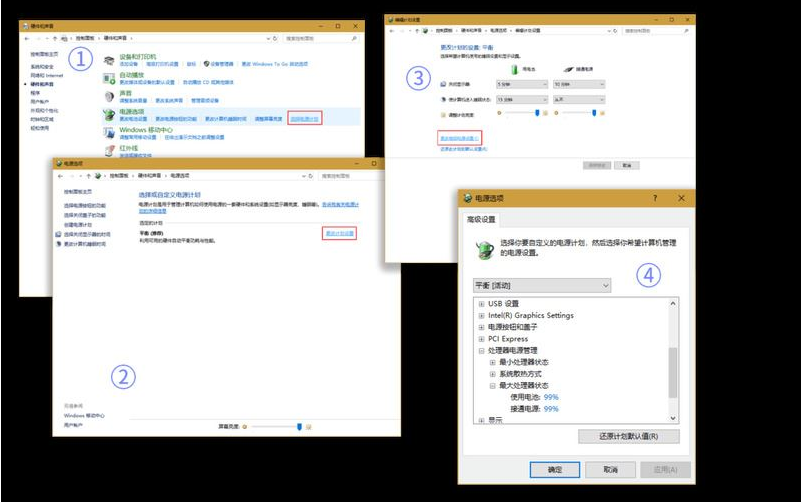Click the 确定 button in power options dialog
This screenshot has width=801, height=502.
[x=547, y=469]
